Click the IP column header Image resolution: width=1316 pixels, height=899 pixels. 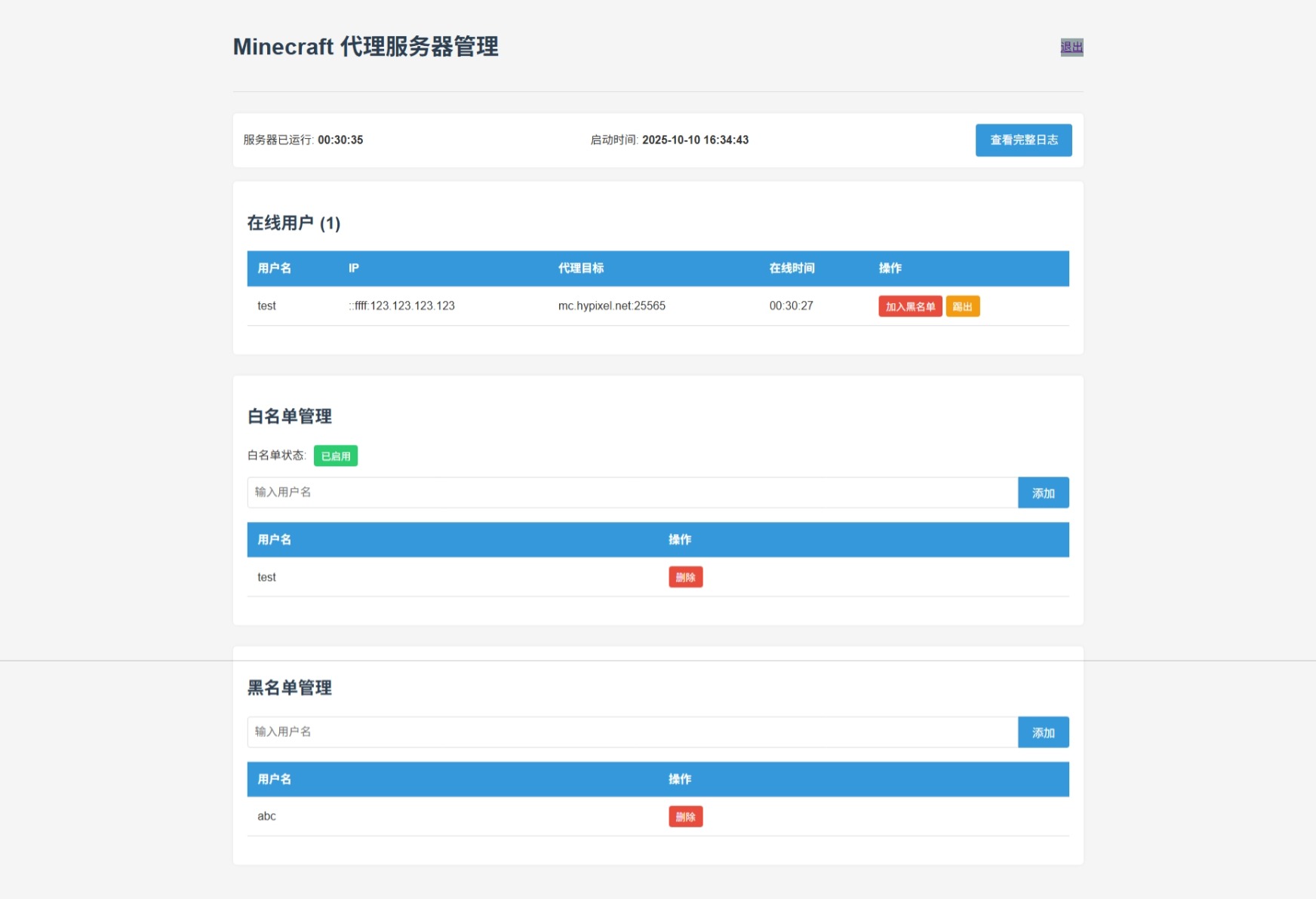tap(354, 268)
